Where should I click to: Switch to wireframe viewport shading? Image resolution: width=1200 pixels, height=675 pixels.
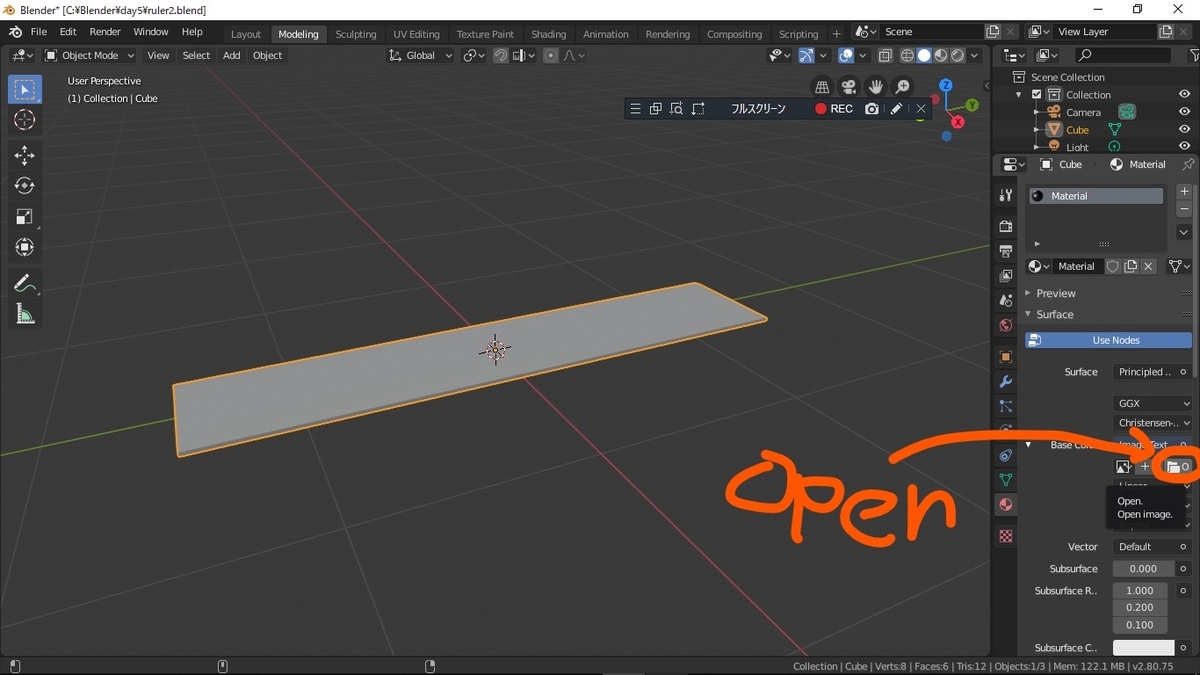pos(907,56)
